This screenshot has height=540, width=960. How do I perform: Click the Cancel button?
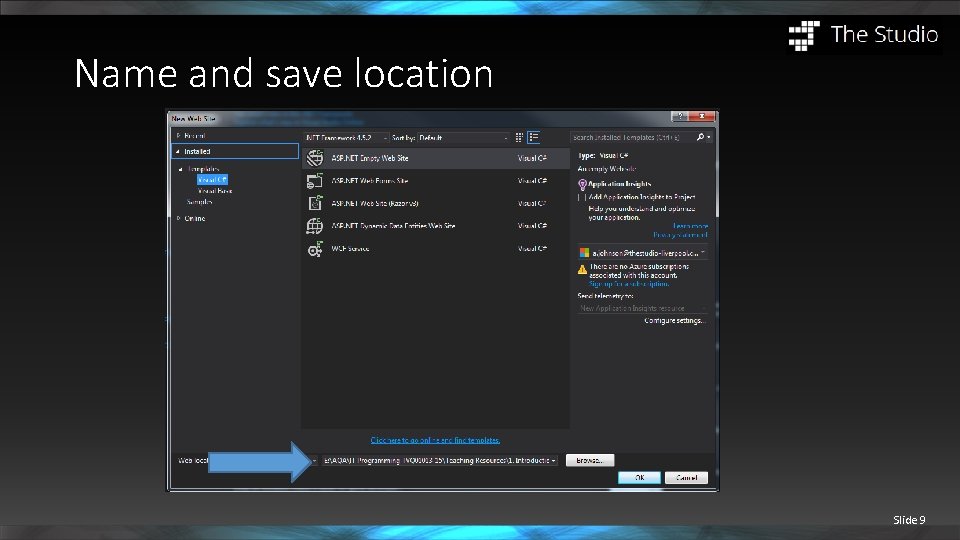686,478
